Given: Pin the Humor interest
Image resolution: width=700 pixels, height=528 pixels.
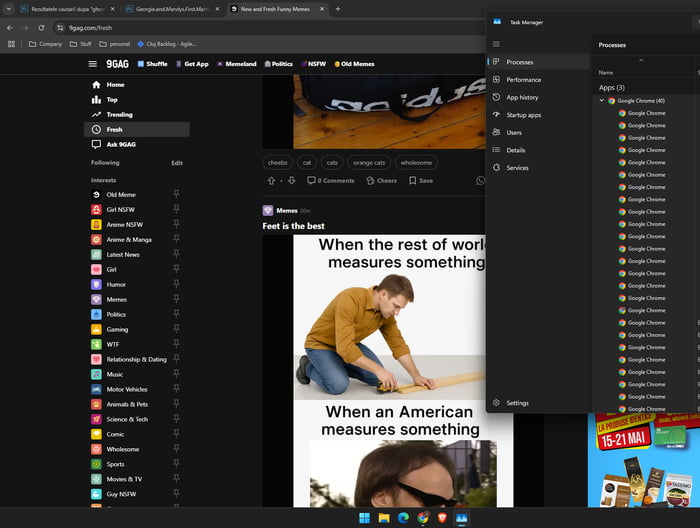Looking at the screenshot, I should tap(176, 284).
